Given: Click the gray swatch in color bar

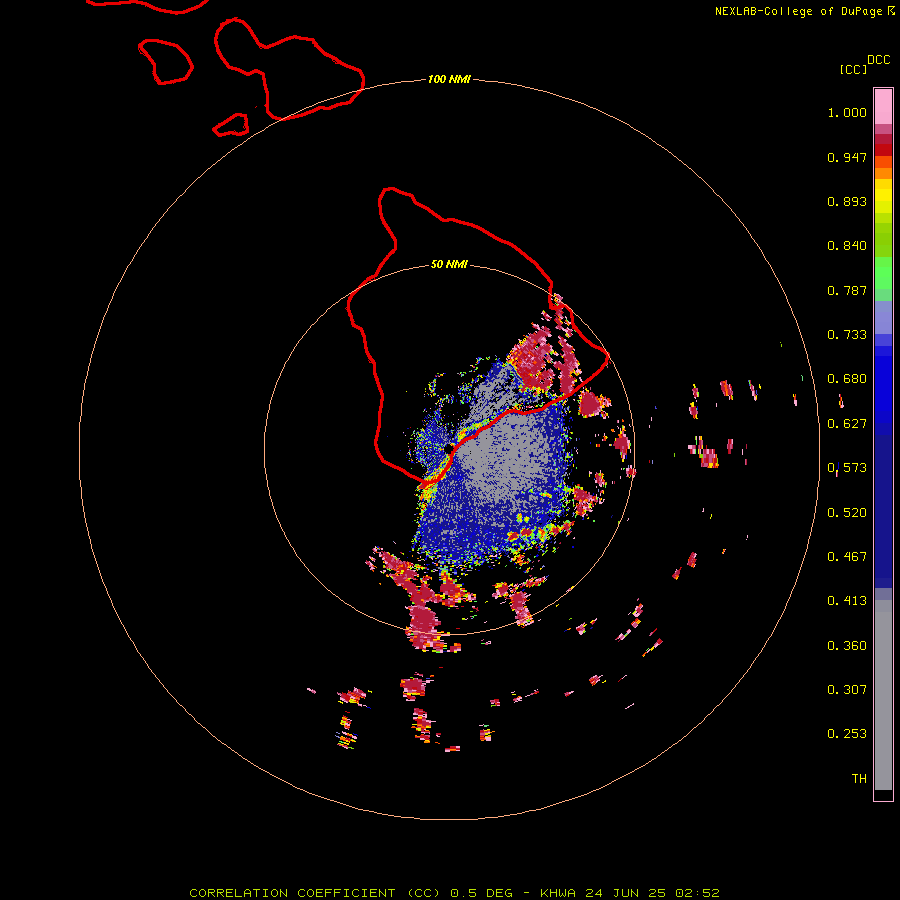Looking at the screenshot, I should click(883, 695).
